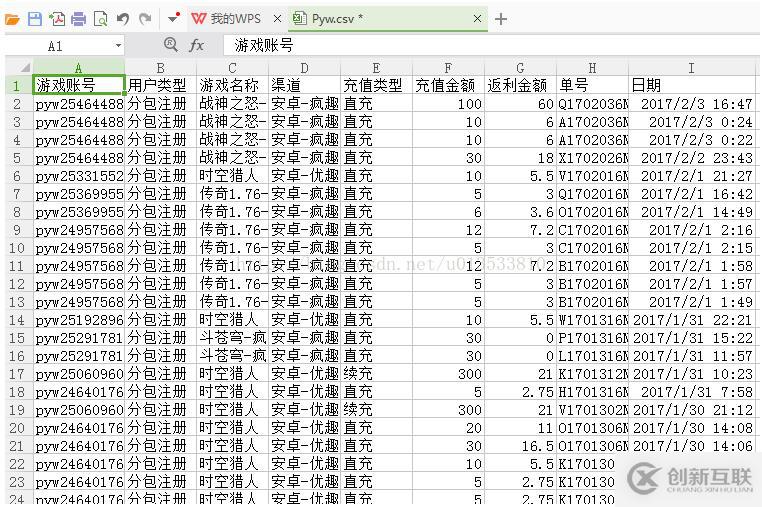Select row 6 header
Screen dimensions: 762x507
pyautogui.click(x=17, y=176)
